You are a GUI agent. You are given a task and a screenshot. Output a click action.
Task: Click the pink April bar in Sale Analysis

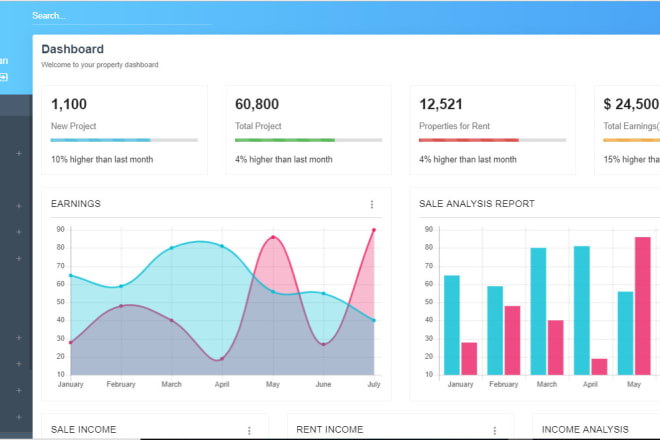point(599,367)
